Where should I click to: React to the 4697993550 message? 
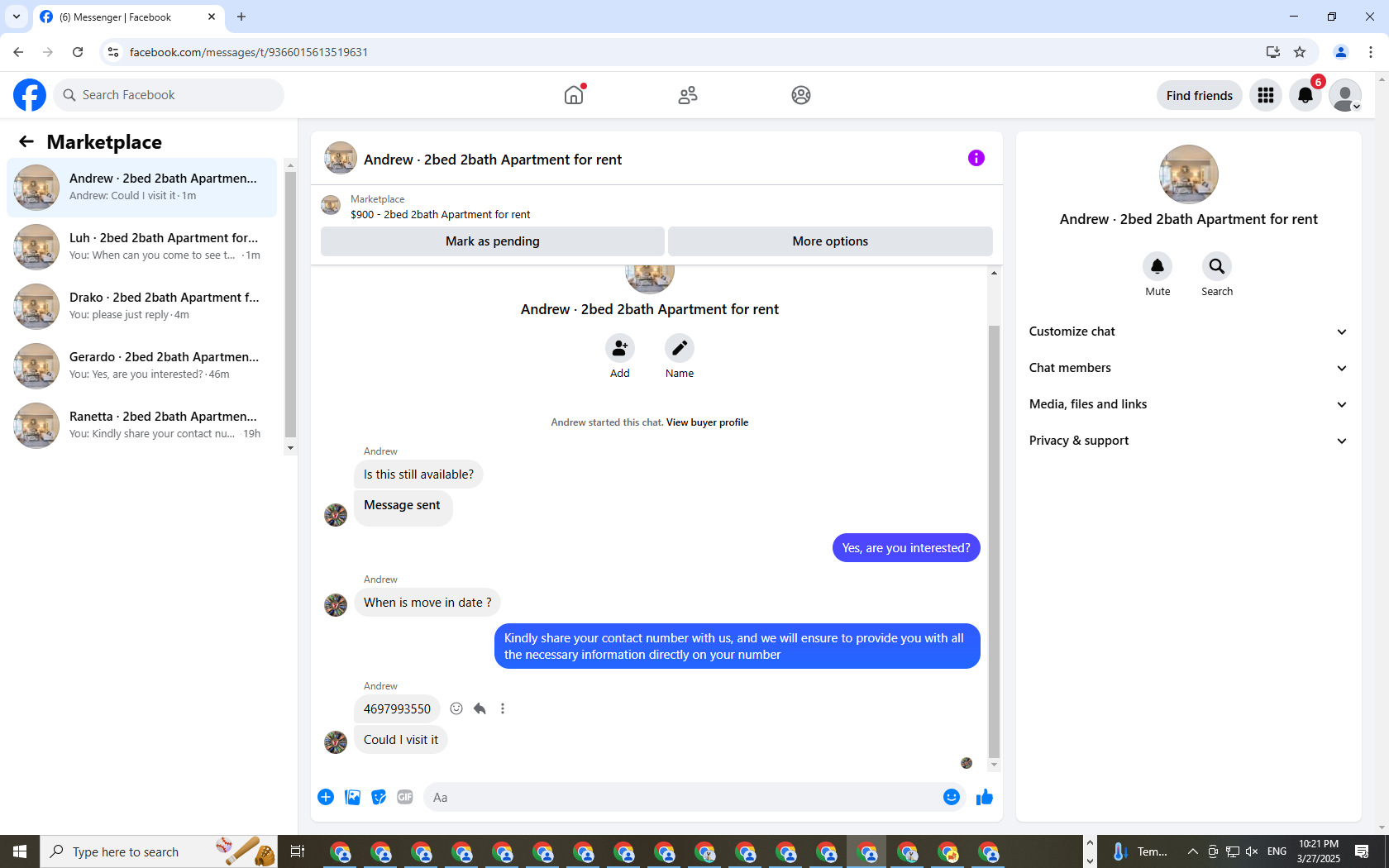click(x=456, y=708)
